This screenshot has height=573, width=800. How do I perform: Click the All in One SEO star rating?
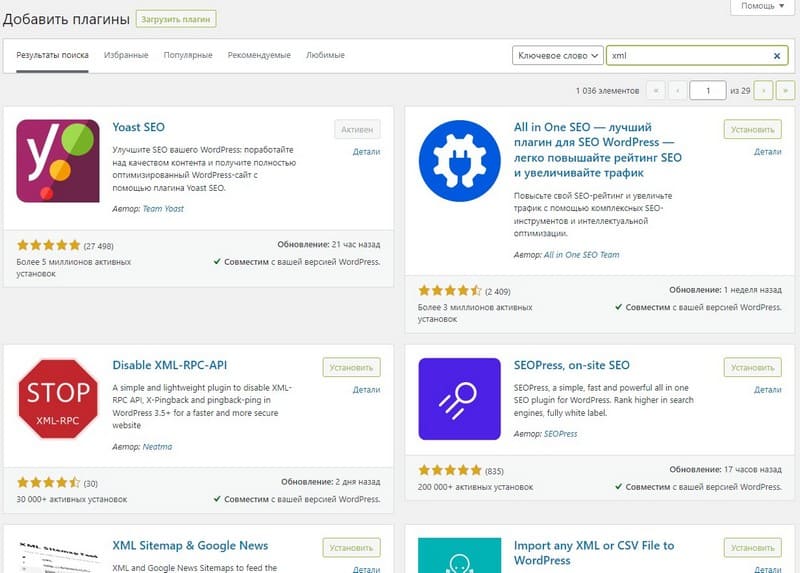(x=450, y=291)
